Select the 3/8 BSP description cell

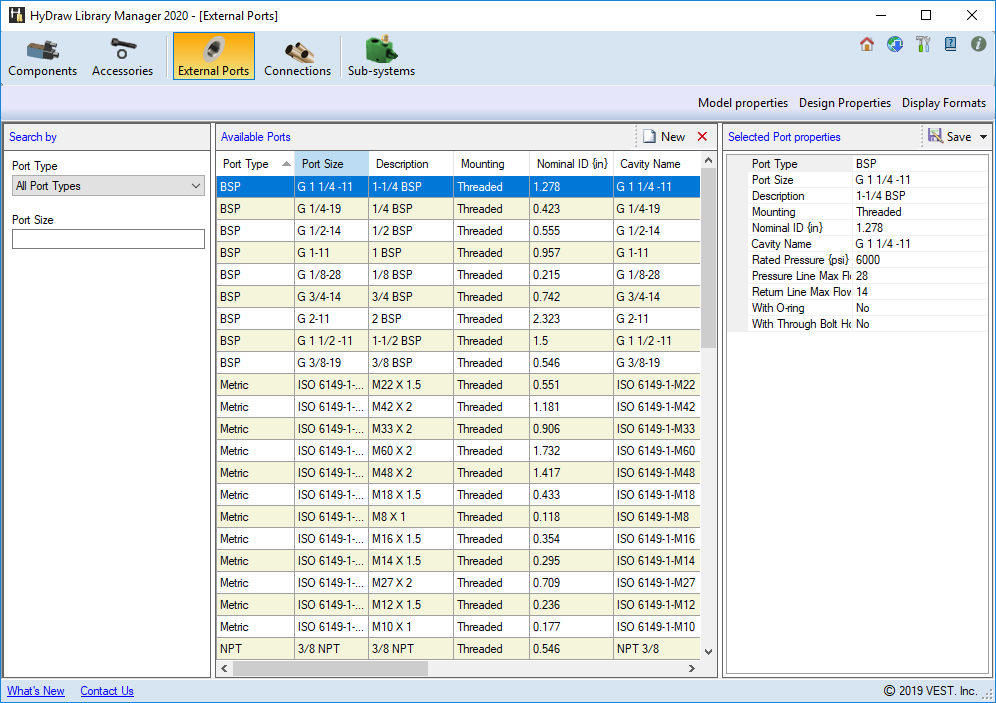tap(411, 363)
